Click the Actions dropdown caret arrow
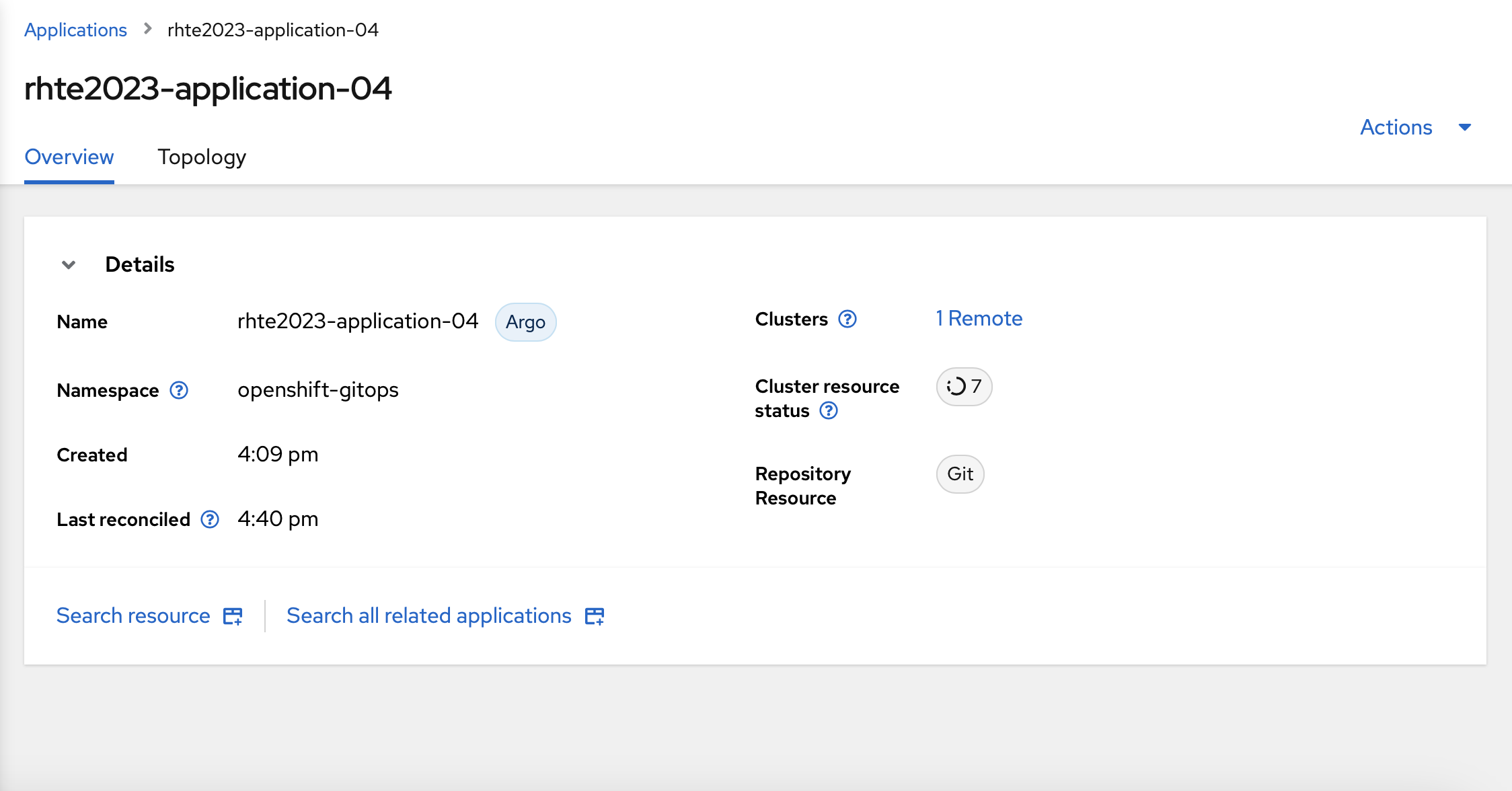This screenshot has width=1512, height=791. tap(1465, 127)
